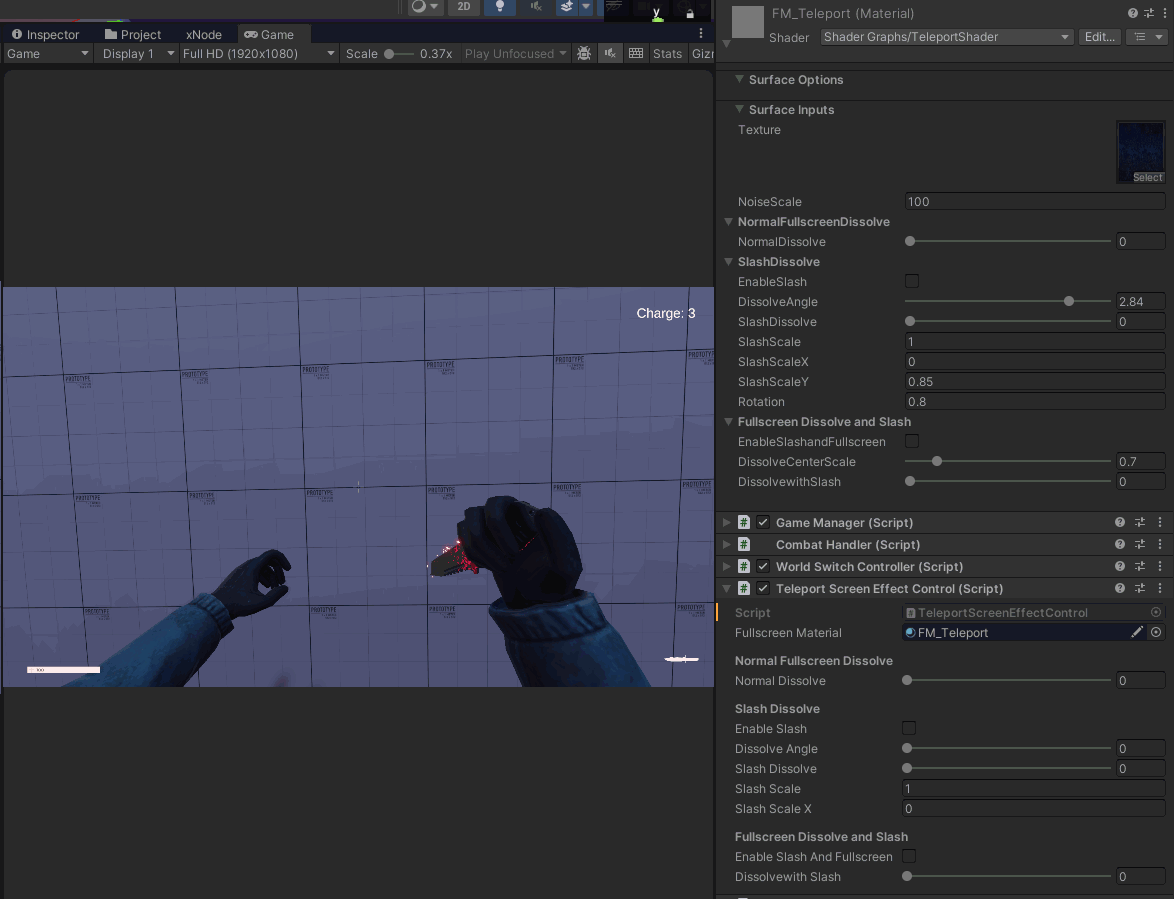Open Game Manager script context menu
This screenshot has width=1174, height=899.
pyautogui.click(x=1160, y=522)
